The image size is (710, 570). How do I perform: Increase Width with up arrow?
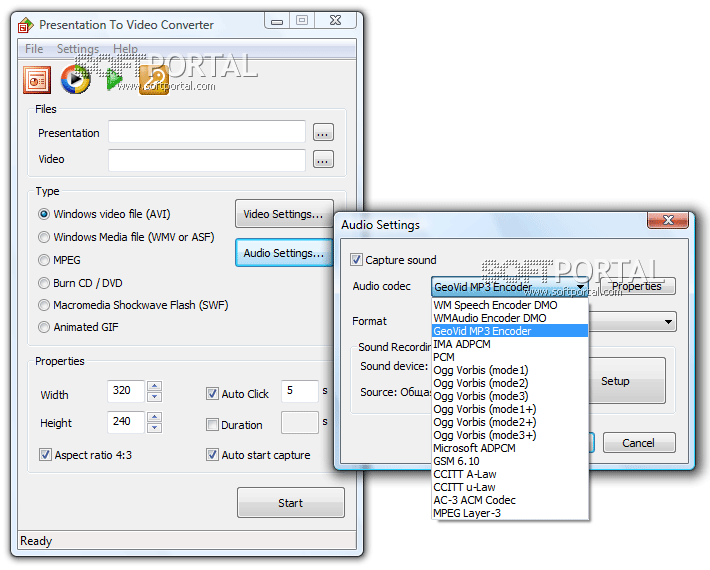154,386
